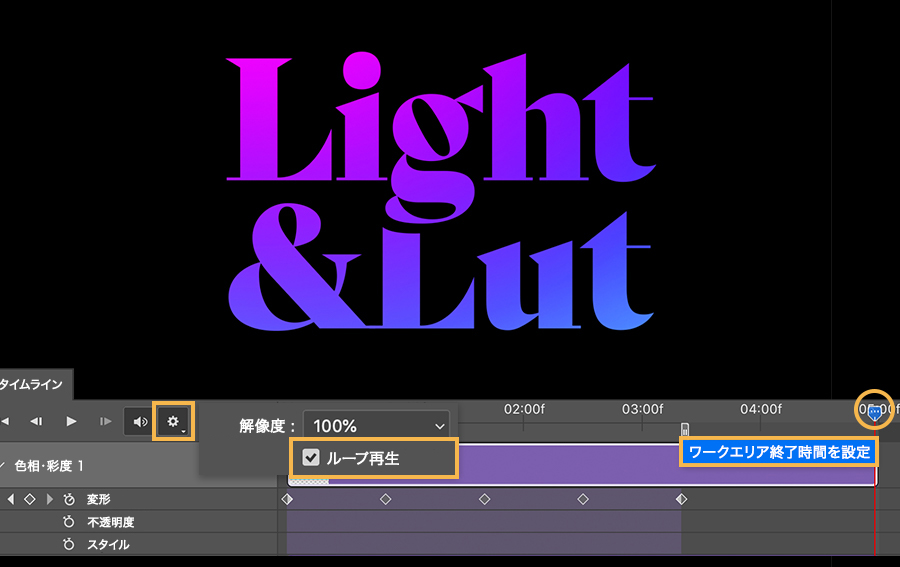Click the Light & Lut artwork on canvas

pyautogui.click(x=441, y=192)
